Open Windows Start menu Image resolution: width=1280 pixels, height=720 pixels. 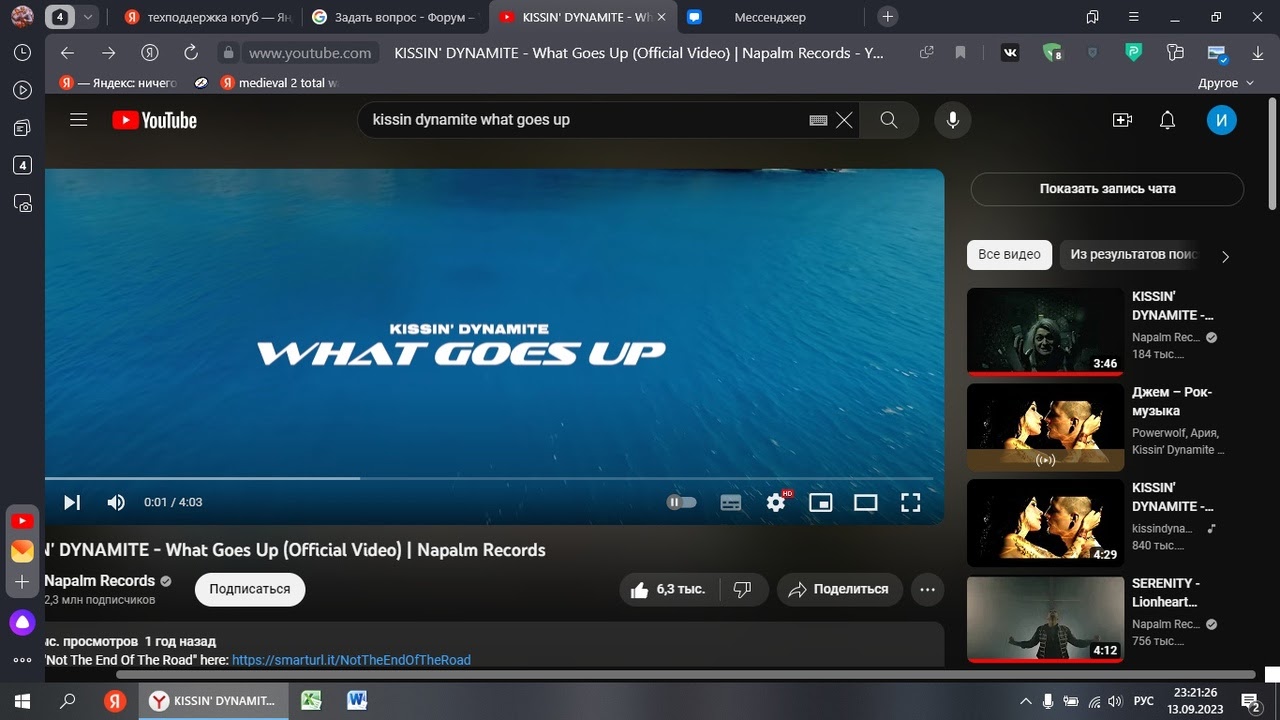click(22, 701)
